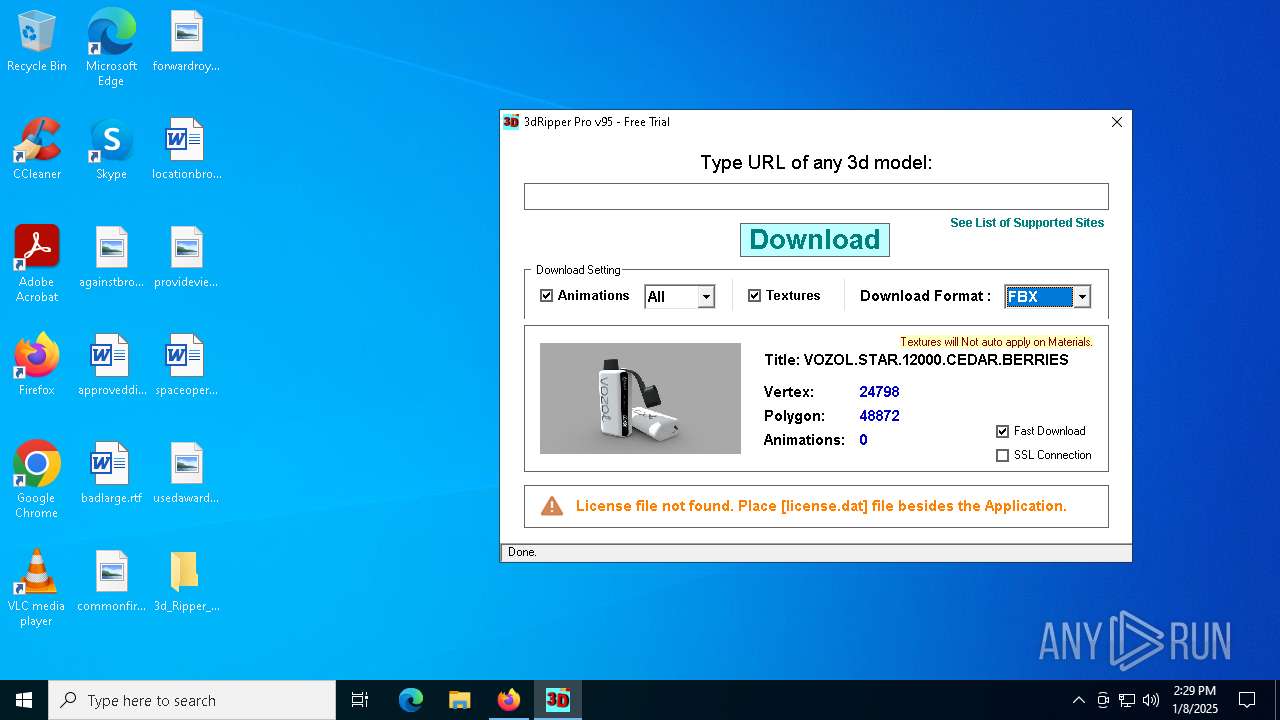Toggle the Animations checkbox

click(x=547, y=296)
